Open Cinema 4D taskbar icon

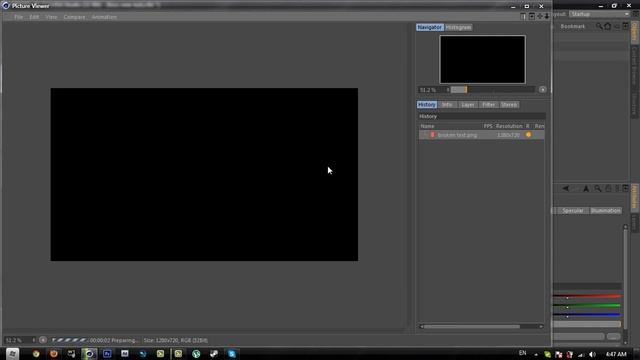tap(89, 354)
